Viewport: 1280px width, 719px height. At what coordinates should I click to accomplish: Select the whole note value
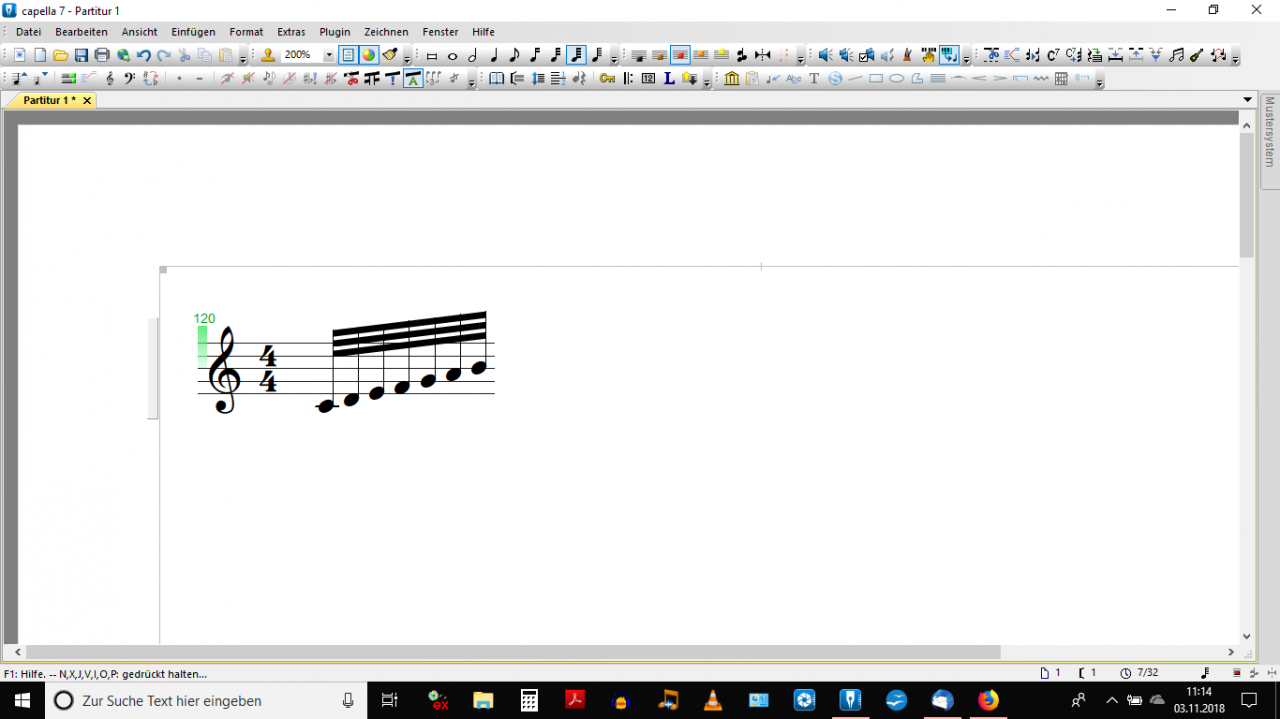click(x=452, y=56)
